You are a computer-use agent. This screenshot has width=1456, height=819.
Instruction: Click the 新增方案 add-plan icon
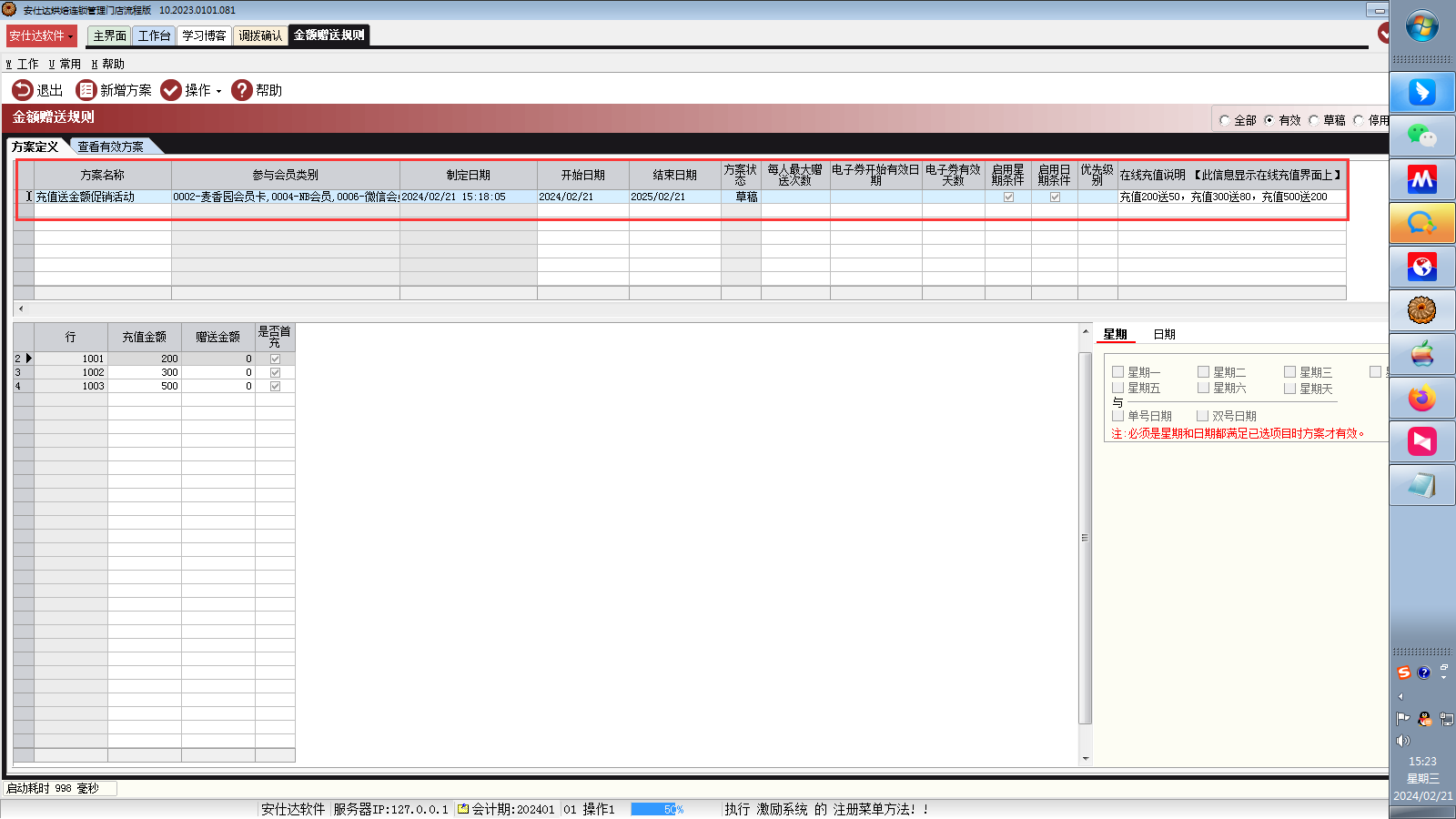(86, 90)
